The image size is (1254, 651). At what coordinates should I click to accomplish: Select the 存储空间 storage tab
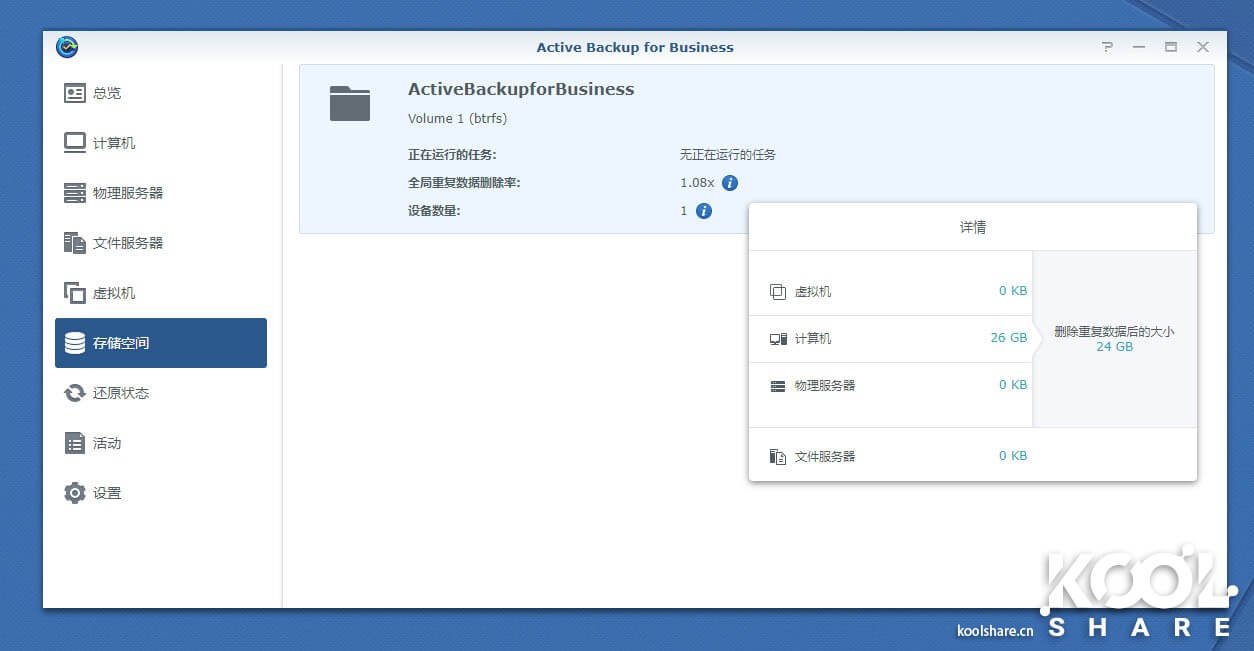[160, 343]
